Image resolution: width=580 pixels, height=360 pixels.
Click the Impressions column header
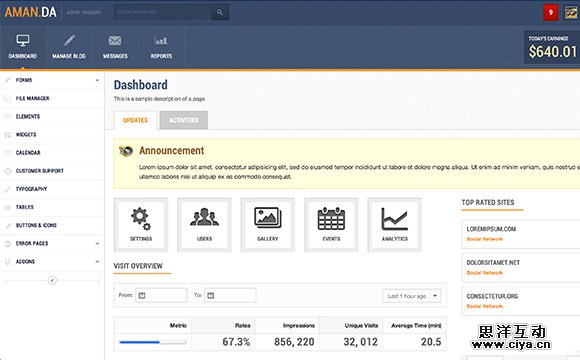coord(299,326)
